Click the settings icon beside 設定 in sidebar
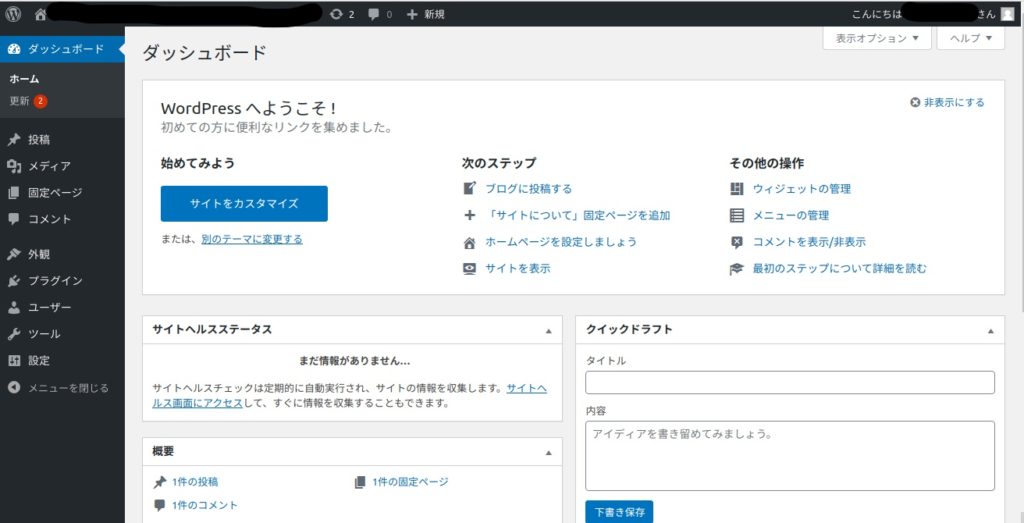Image resolution: width=1024 pixels, height=523 pixels. (x=14, y=360)
